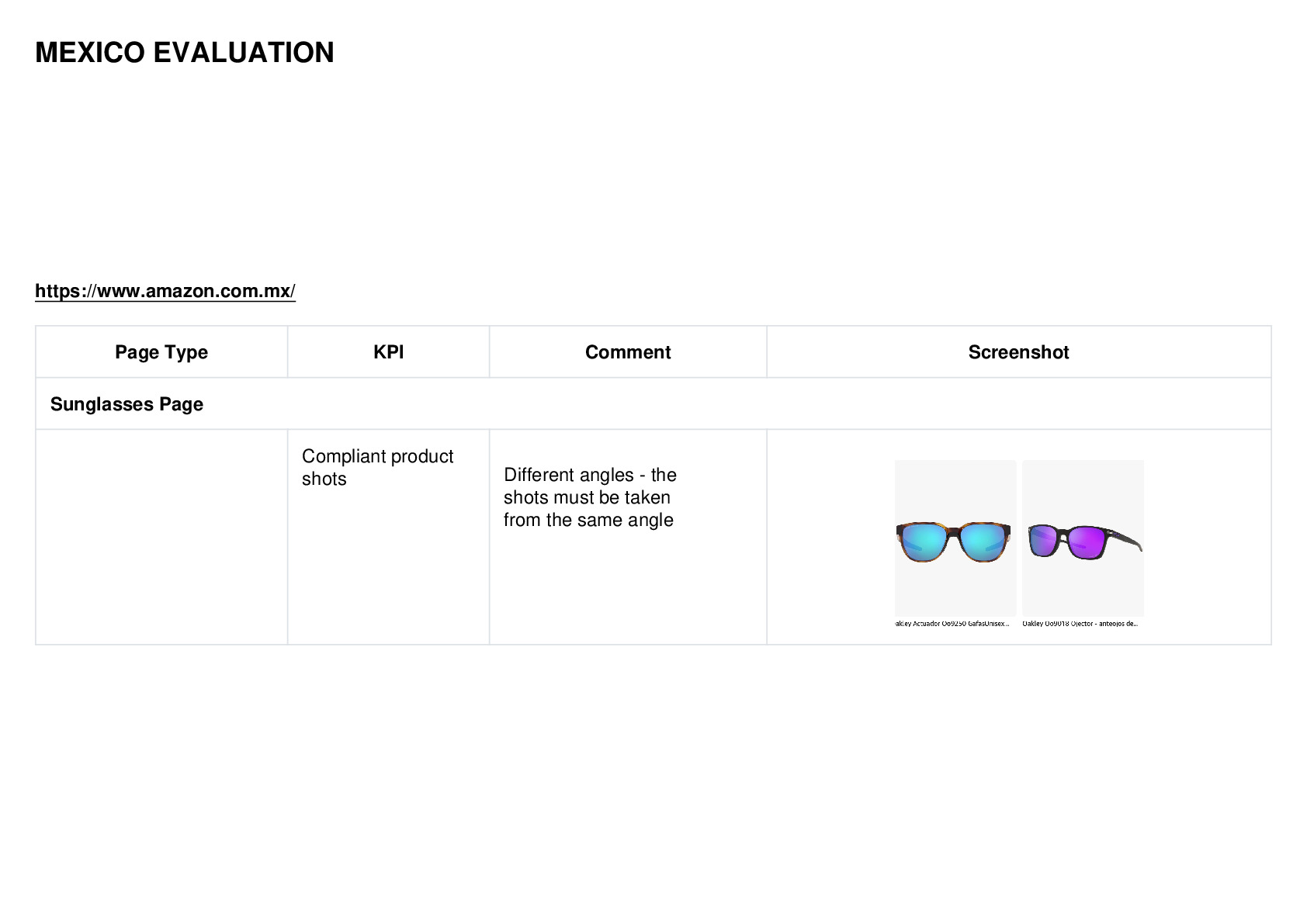The image size is (1307, 924).
Task: Select the Oakley Oo9018 Ojector caption
Action: [1080, 624]
